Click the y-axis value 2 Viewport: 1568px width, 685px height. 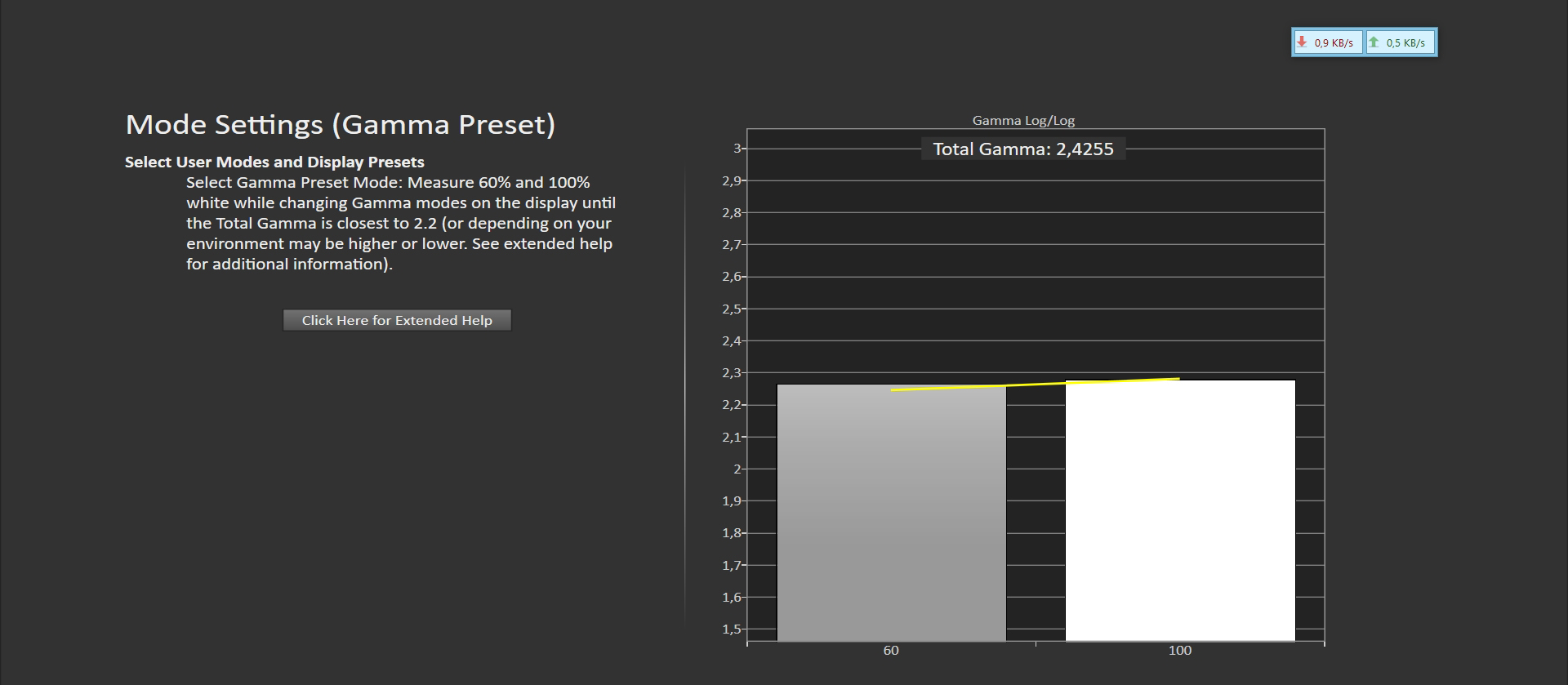[x=737, y=469]
